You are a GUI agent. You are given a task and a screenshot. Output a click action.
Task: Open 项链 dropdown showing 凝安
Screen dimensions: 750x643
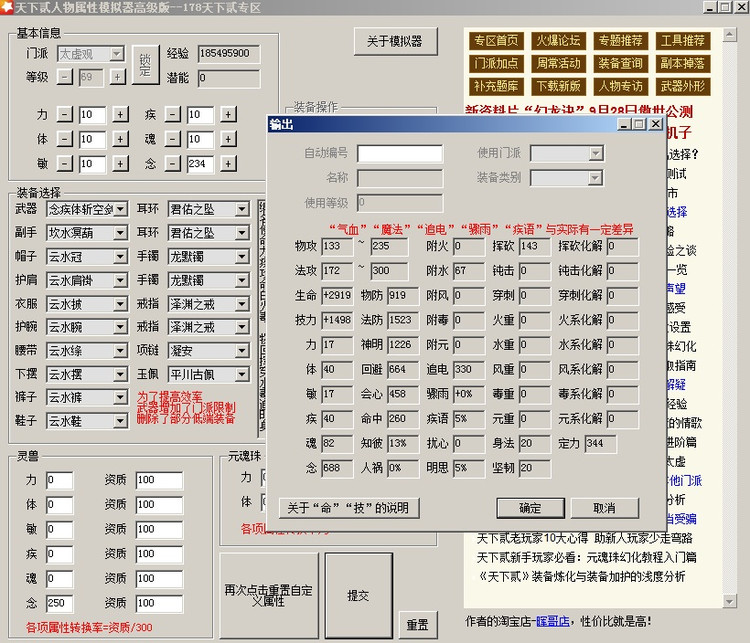tap(242, 351)
